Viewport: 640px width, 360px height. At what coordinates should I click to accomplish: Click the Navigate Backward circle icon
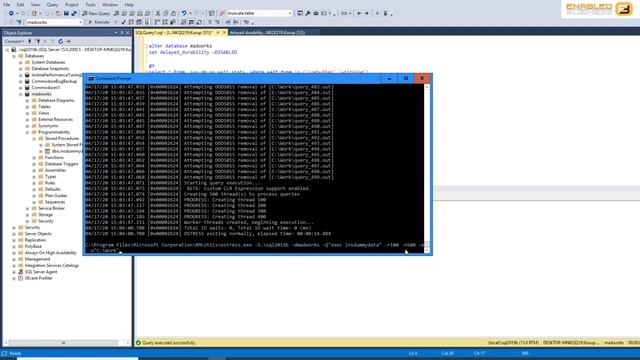pyautogui.click(x=11, y=13)
